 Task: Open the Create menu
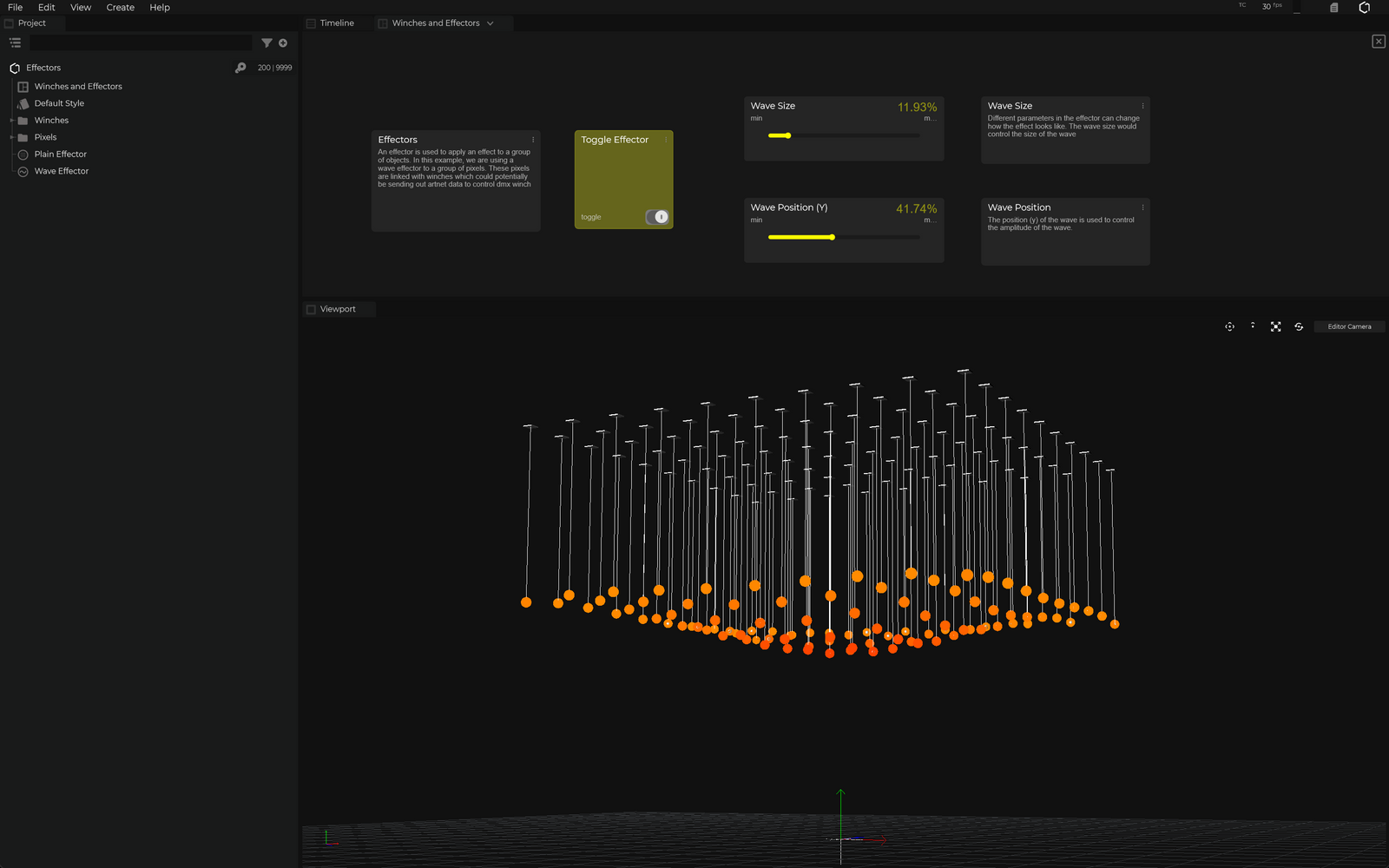120,7
